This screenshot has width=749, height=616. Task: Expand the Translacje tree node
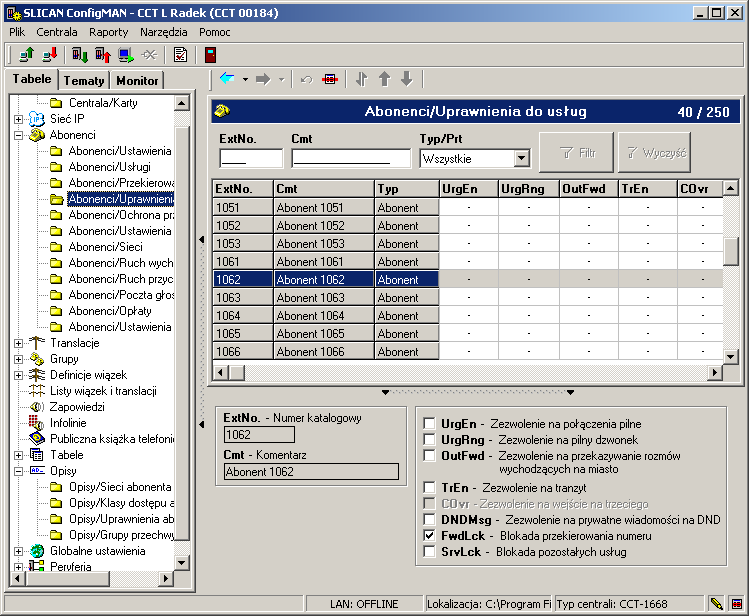[x=19, y=343]
